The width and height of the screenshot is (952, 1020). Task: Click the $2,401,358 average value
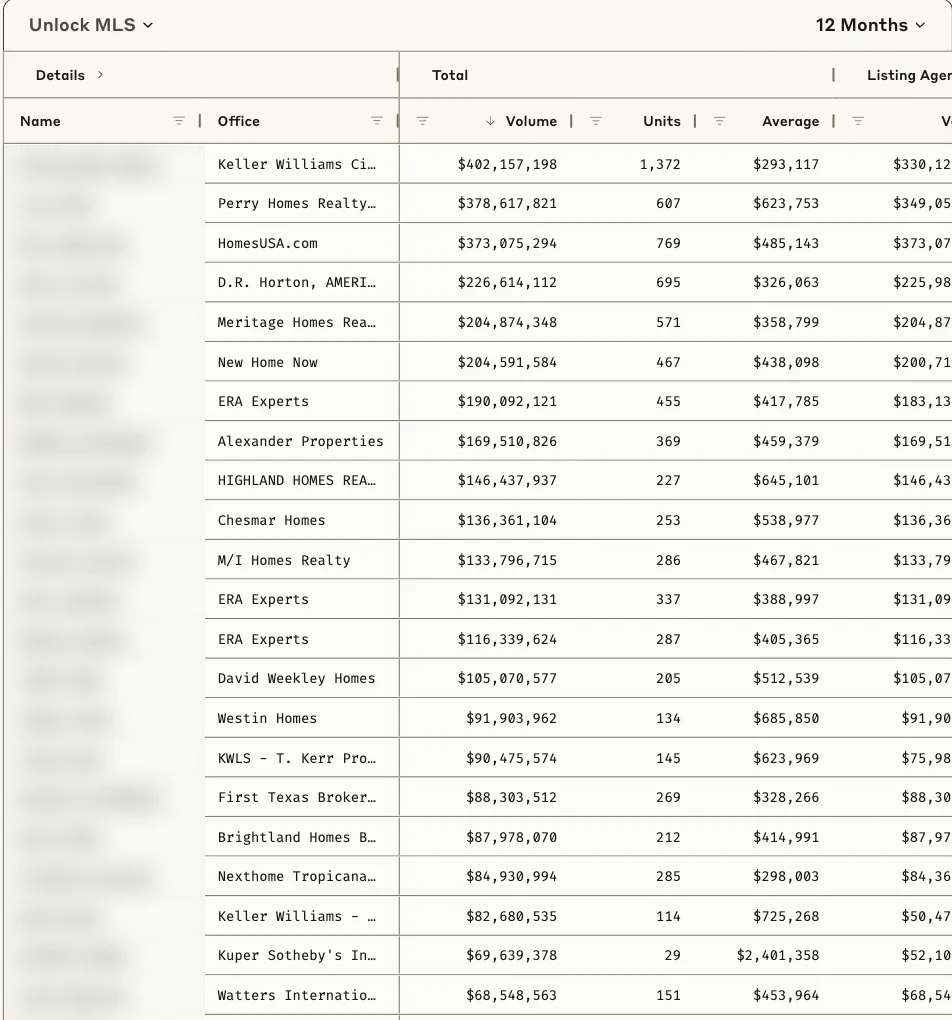coord(778,956)
